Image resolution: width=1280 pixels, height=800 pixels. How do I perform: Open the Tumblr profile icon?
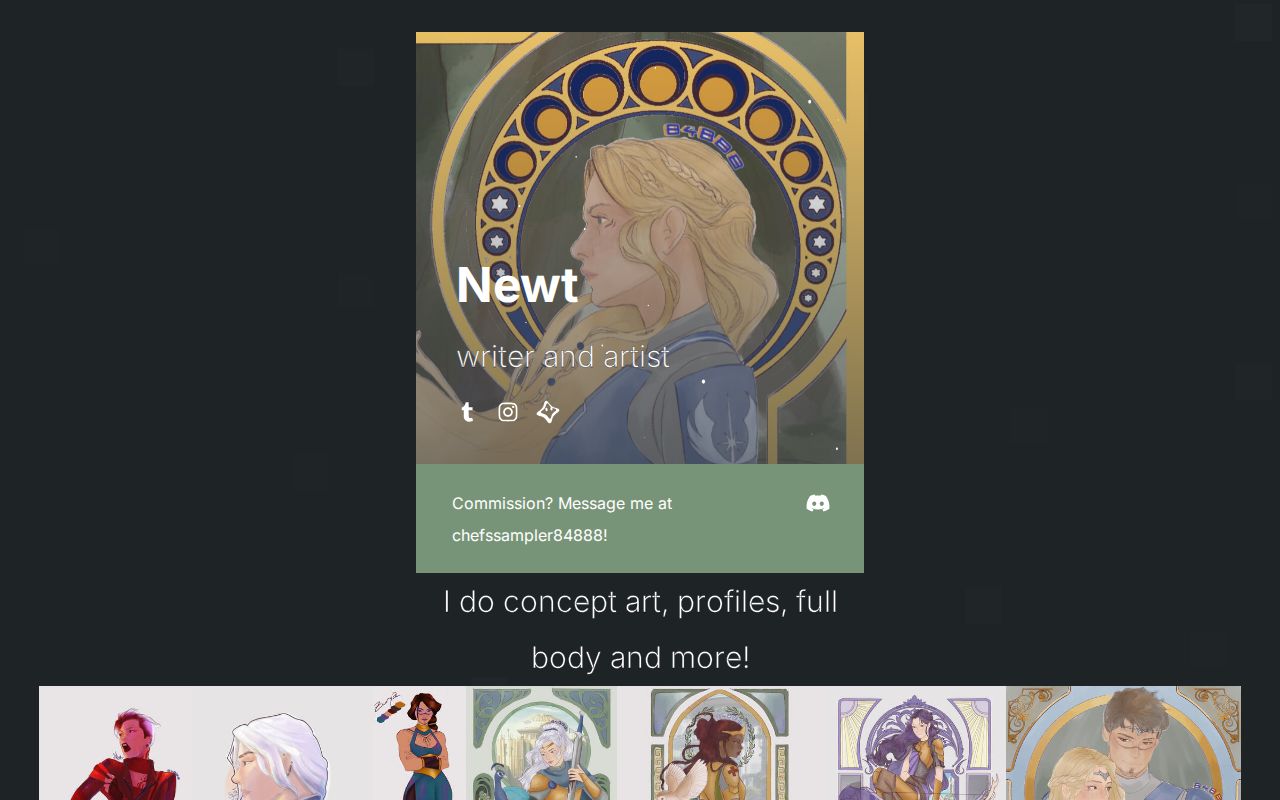tap(467, 412)
